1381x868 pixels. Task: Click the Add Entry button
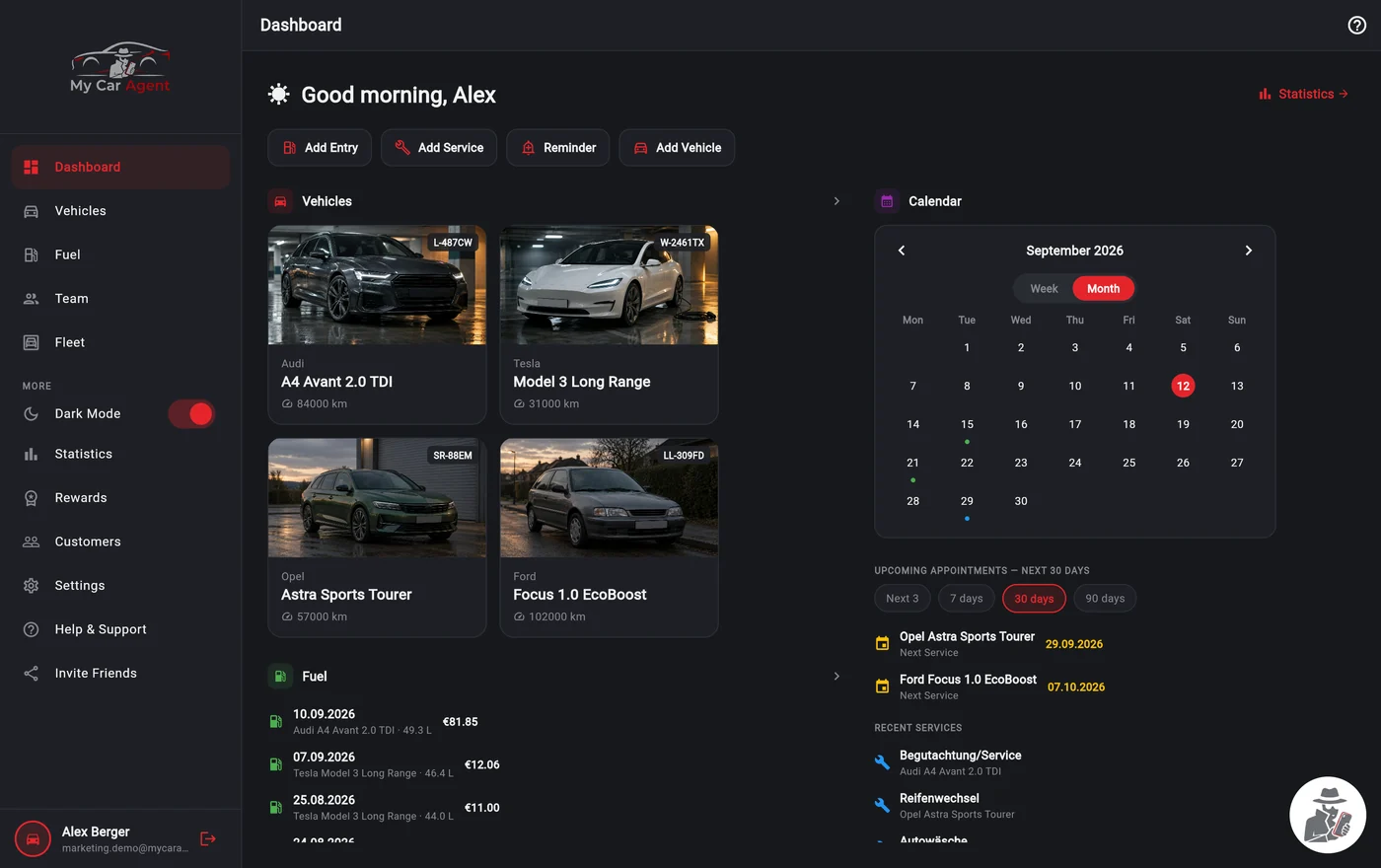click(320, 148)
